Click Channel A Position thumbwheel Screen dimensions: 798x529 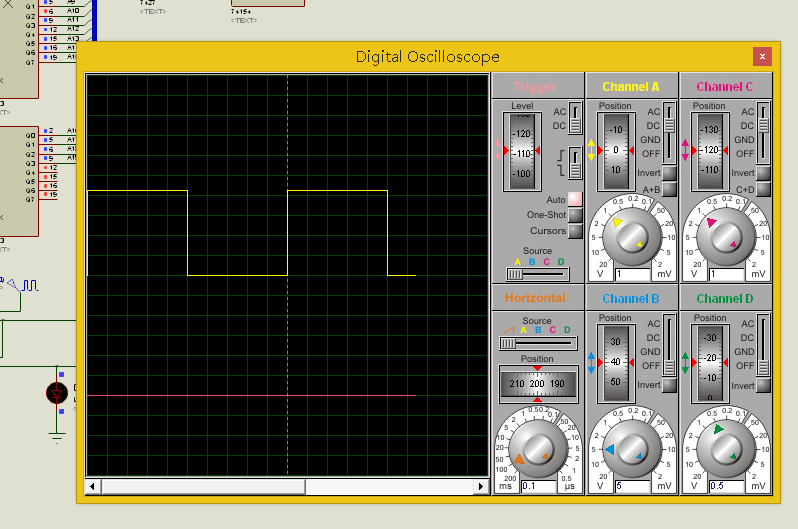616,151
